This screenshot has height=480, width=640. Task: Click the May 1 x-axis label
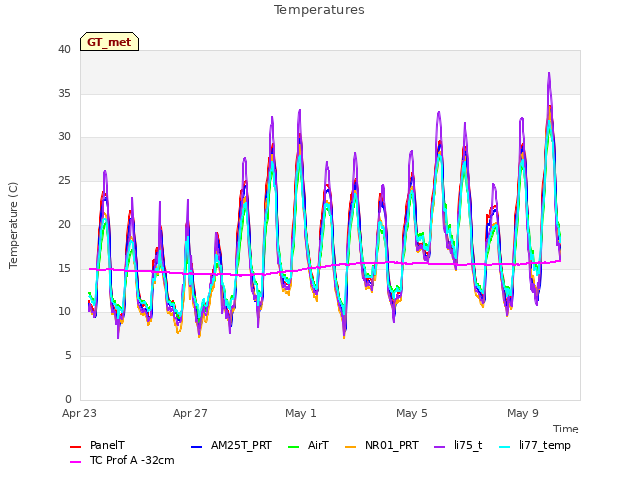(301, 413)
